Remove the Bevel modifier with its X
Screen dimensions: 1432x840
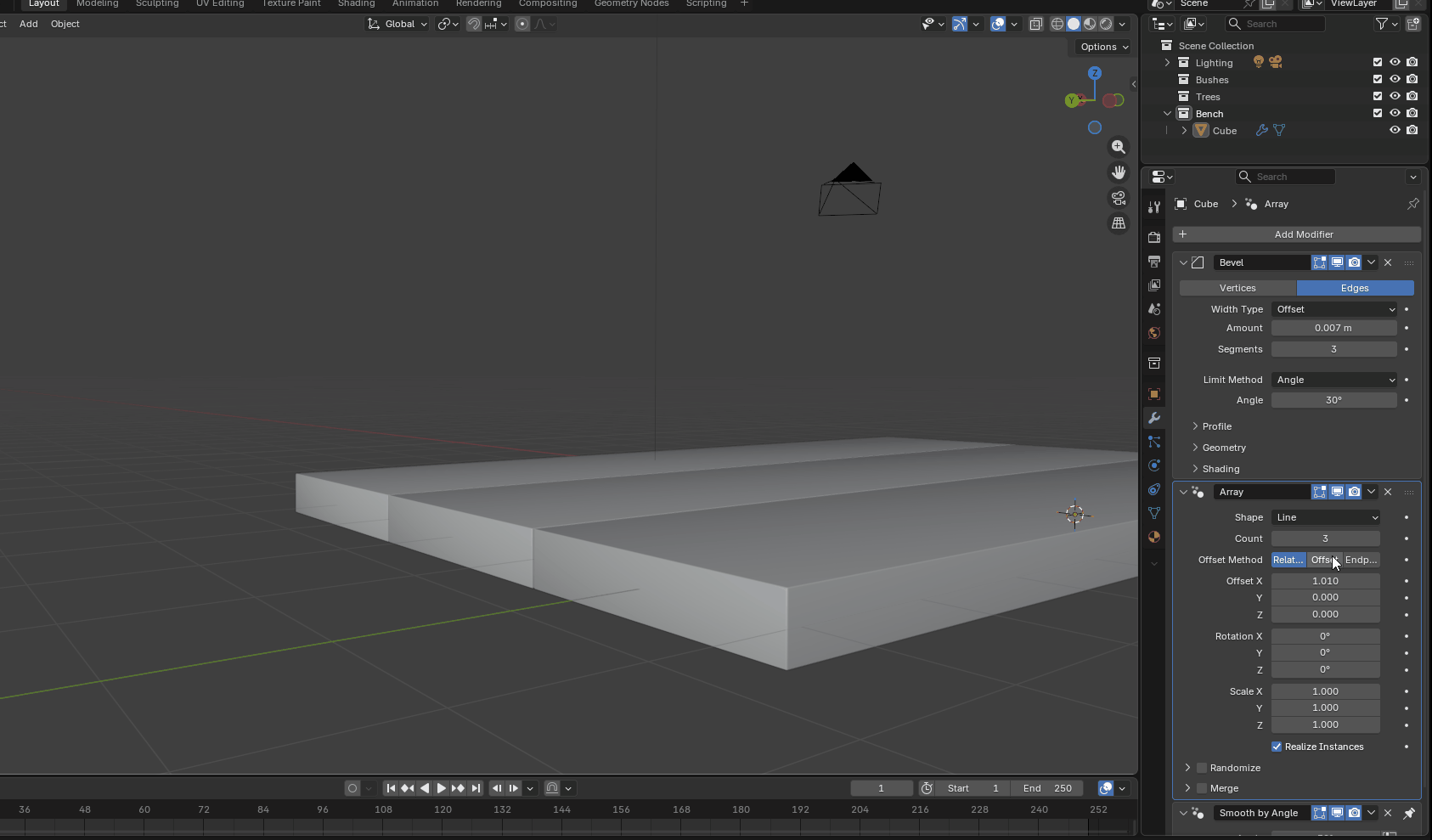1388,262
